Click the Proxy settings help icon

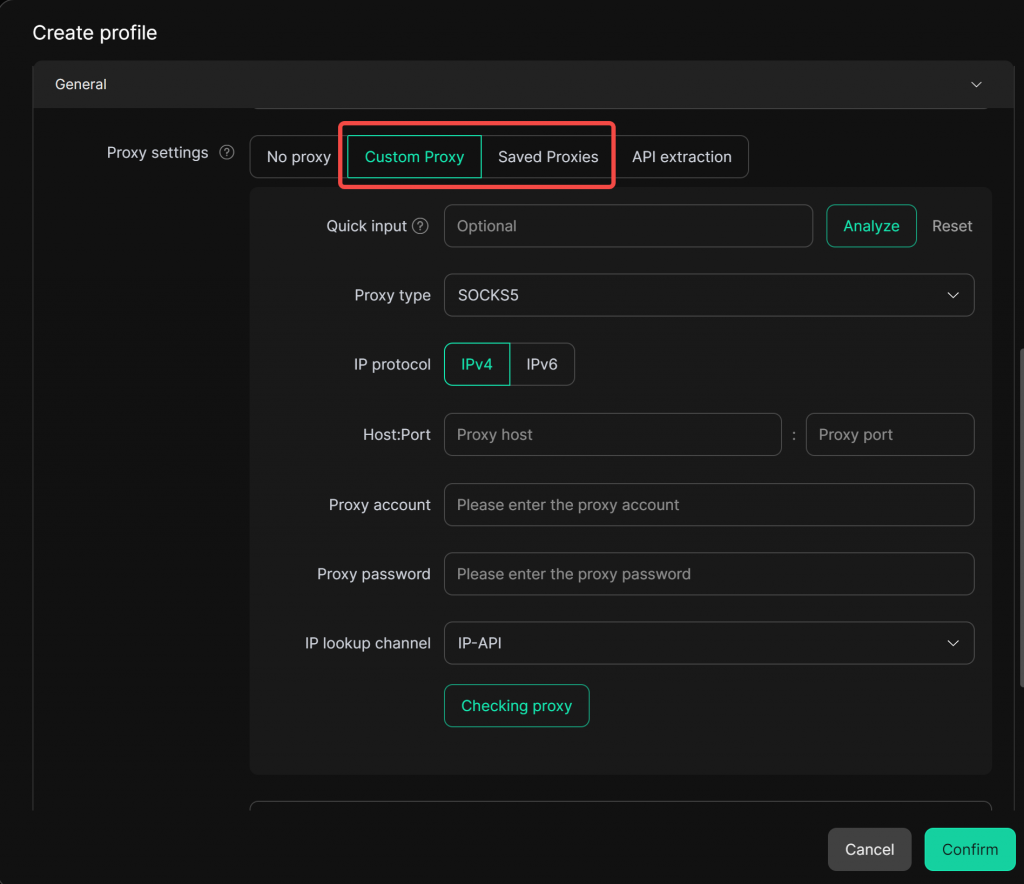pos(227,153)
